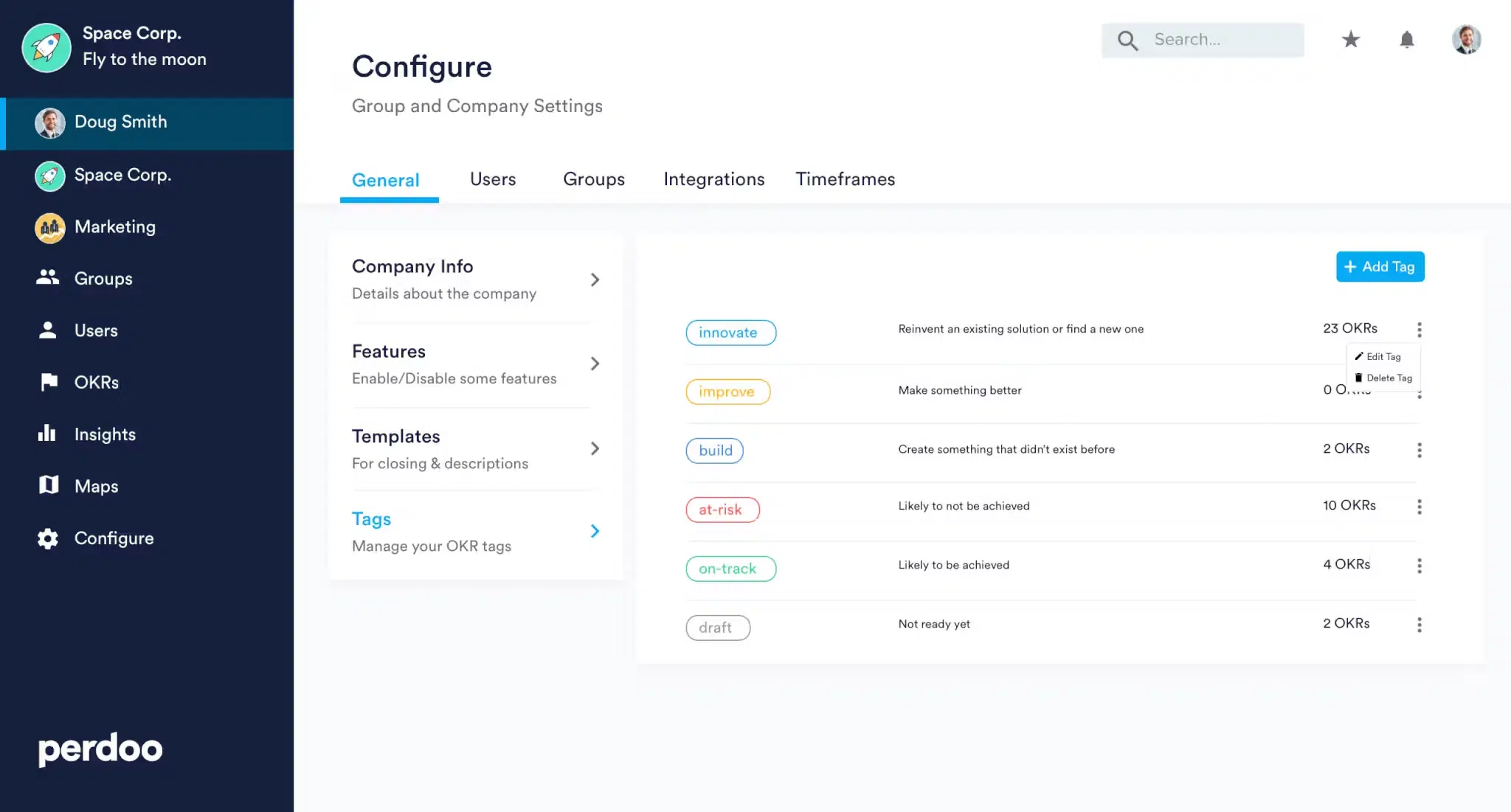This screenshot has width=1511, height=812.
Task: Open the Groups people icon in sidebar
Action: coord(48,278)
